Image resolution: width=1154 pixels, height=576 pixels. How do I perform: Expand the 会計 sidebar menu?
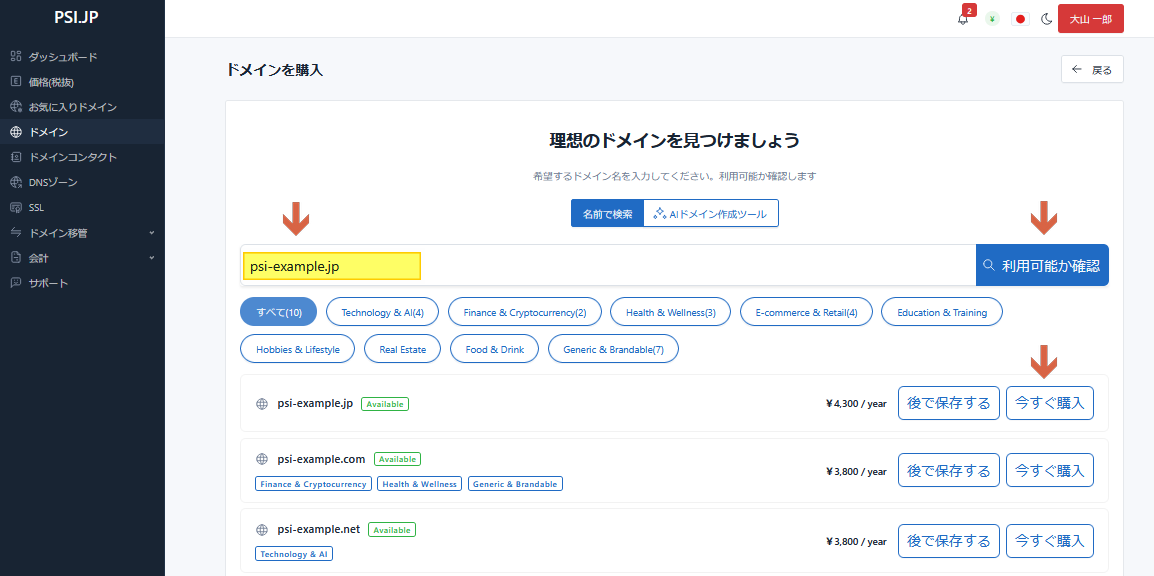[x=82, y=258]
